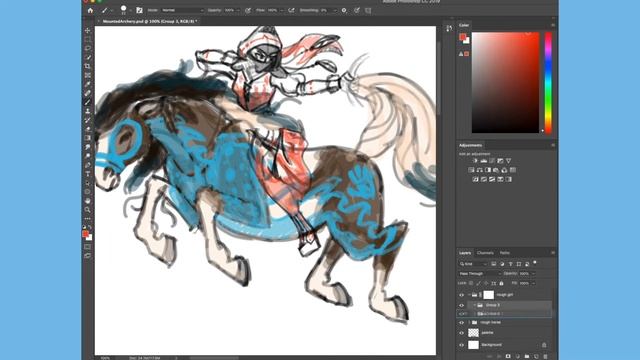This screenshot has width=640, height=360.
Task: Toggle lock all padlock icon
Action: coord(502,283)
